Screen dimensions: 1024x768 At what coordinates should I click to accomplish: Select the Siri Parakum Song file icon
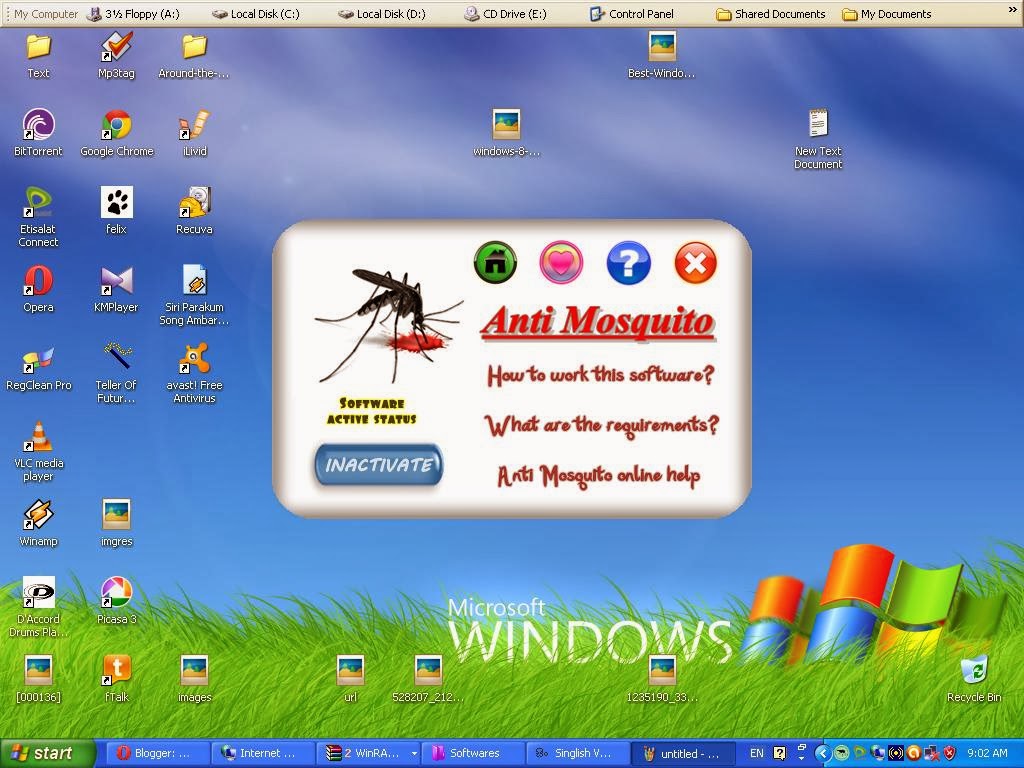(194, 295)
